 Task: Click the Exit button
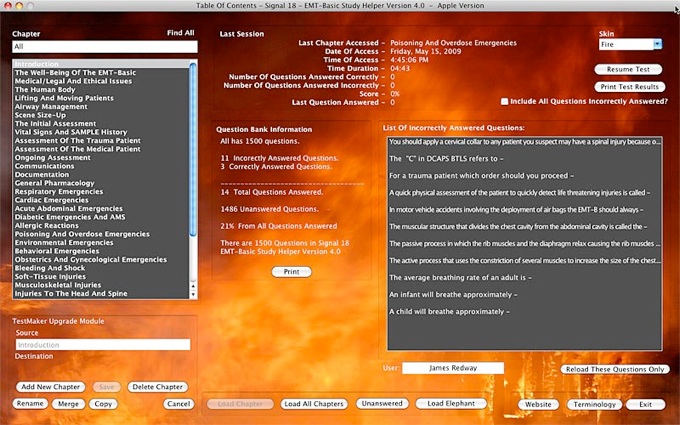click(x=645, y=404)
